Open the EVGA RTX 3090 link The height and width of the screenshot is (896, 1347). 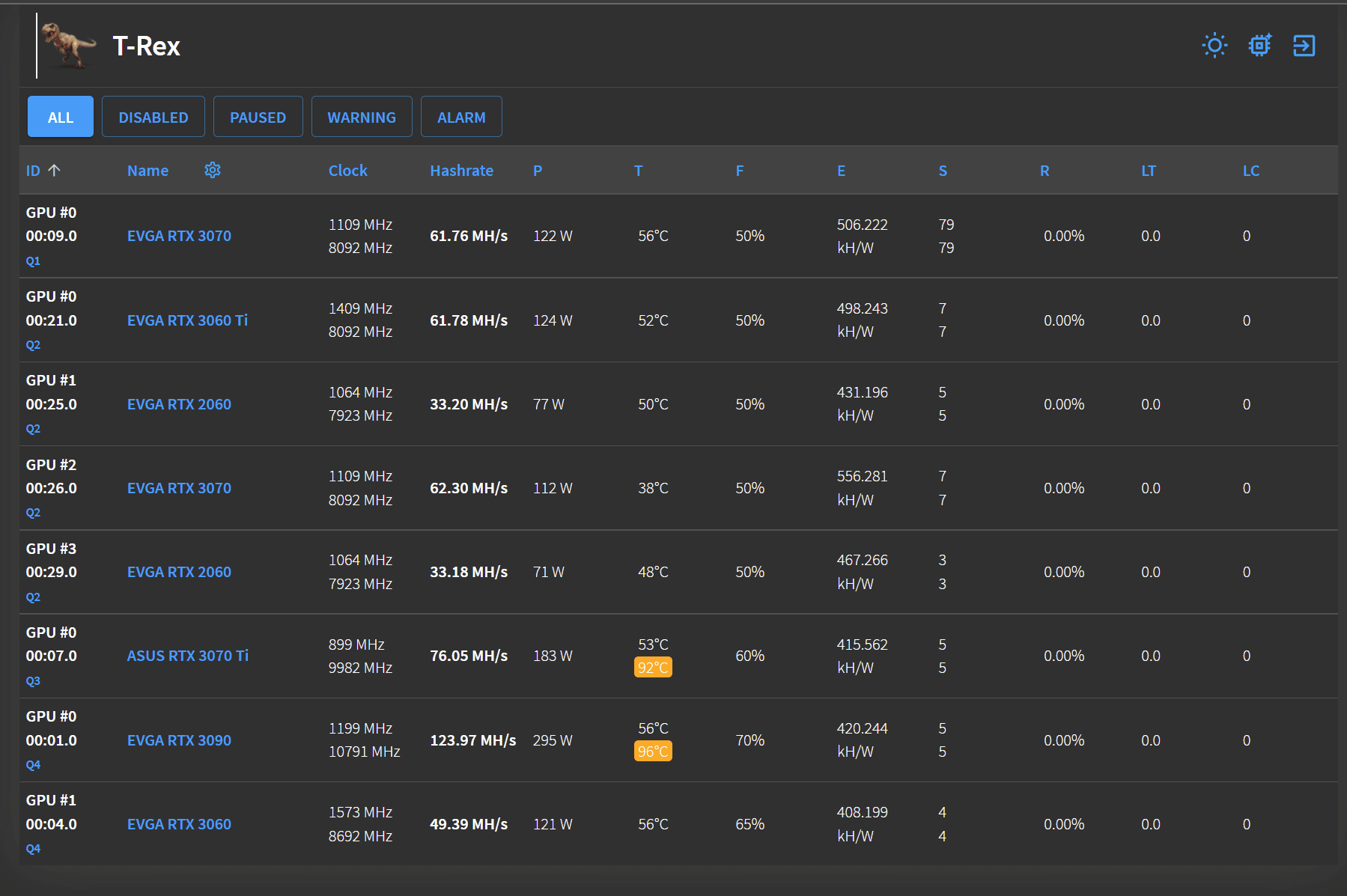coord(179,740)
